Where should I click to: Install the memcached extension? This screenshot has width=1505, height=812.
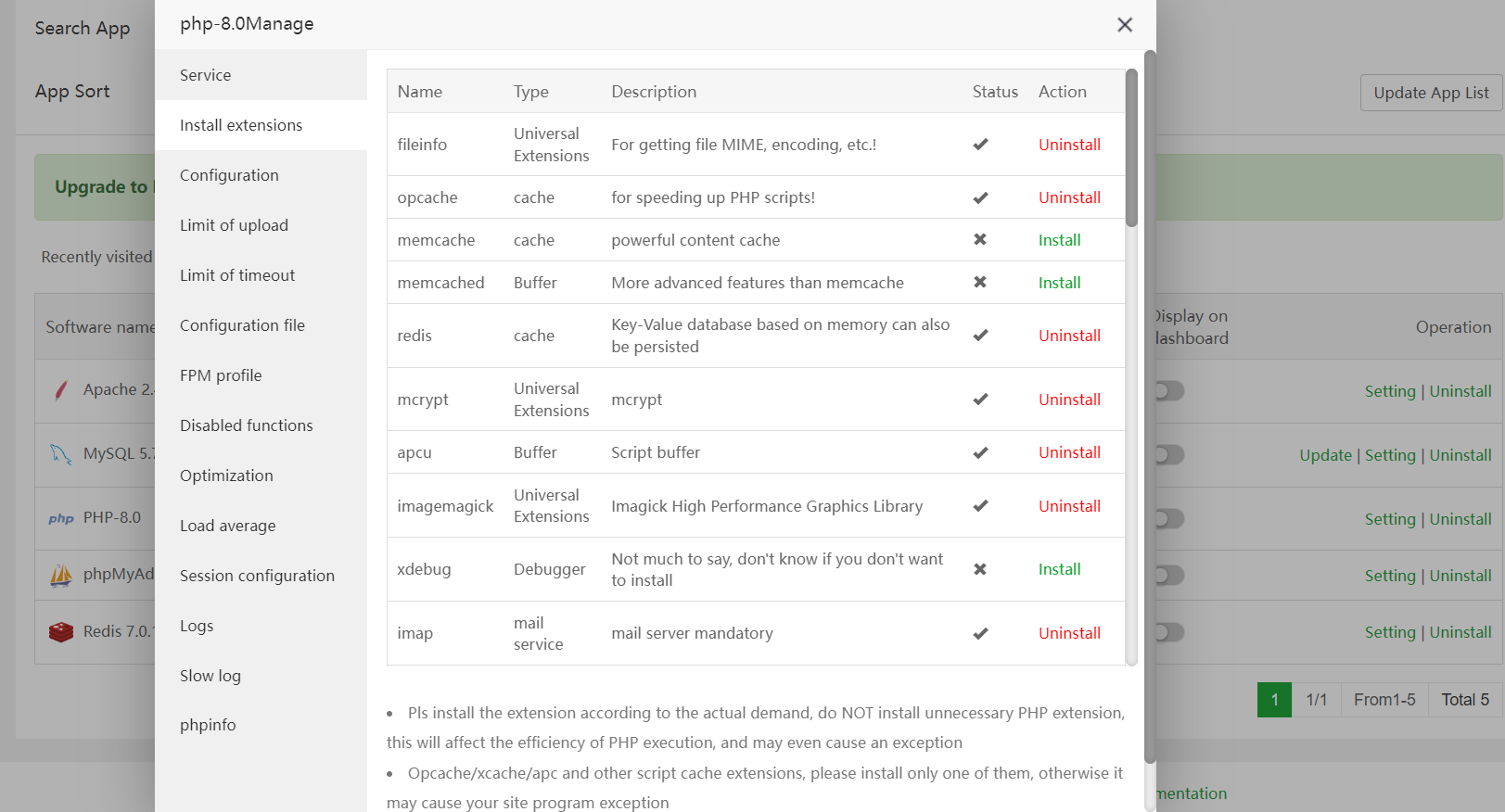(1059, 283)
